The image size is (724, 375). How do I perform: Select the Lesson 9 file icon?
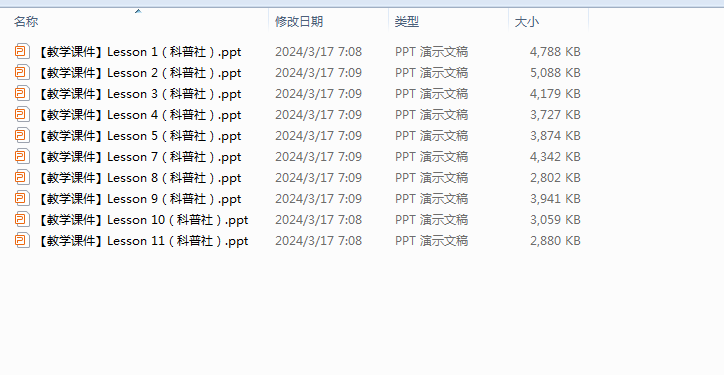tap(22, 199)
